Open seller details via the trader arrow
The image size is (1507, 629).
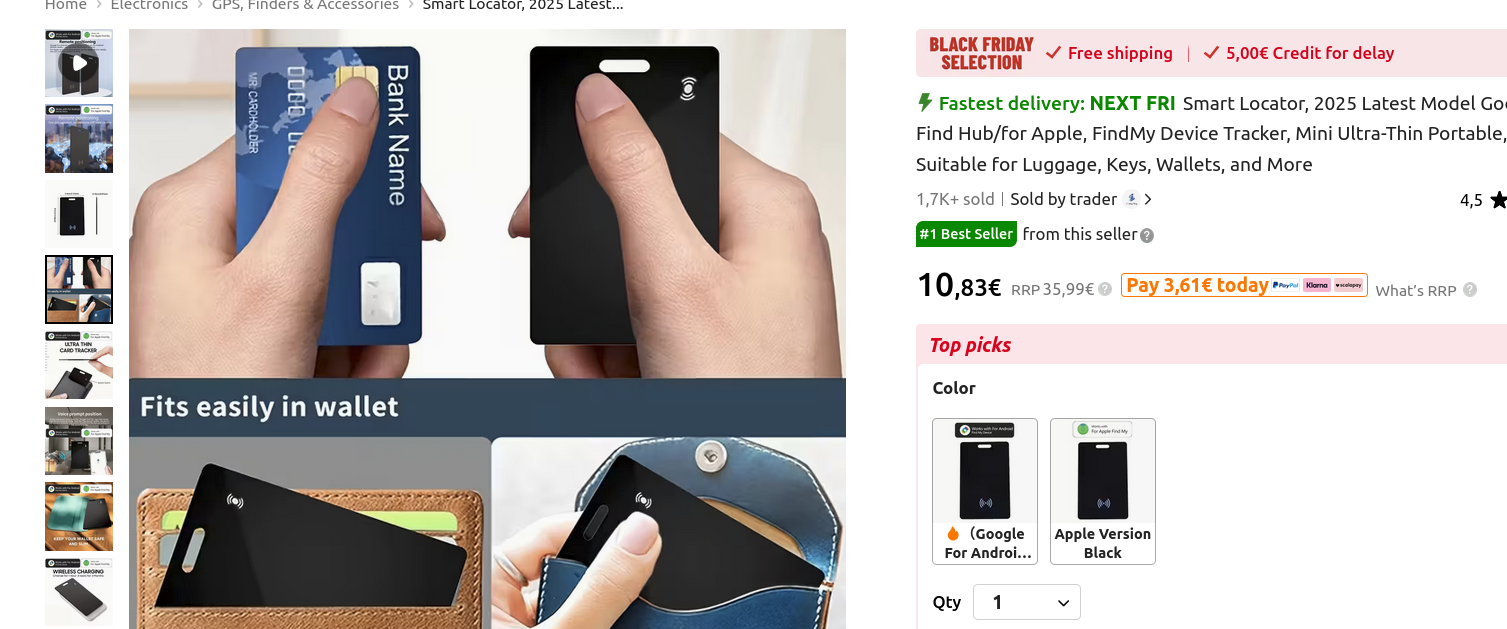click(1148, 199)
